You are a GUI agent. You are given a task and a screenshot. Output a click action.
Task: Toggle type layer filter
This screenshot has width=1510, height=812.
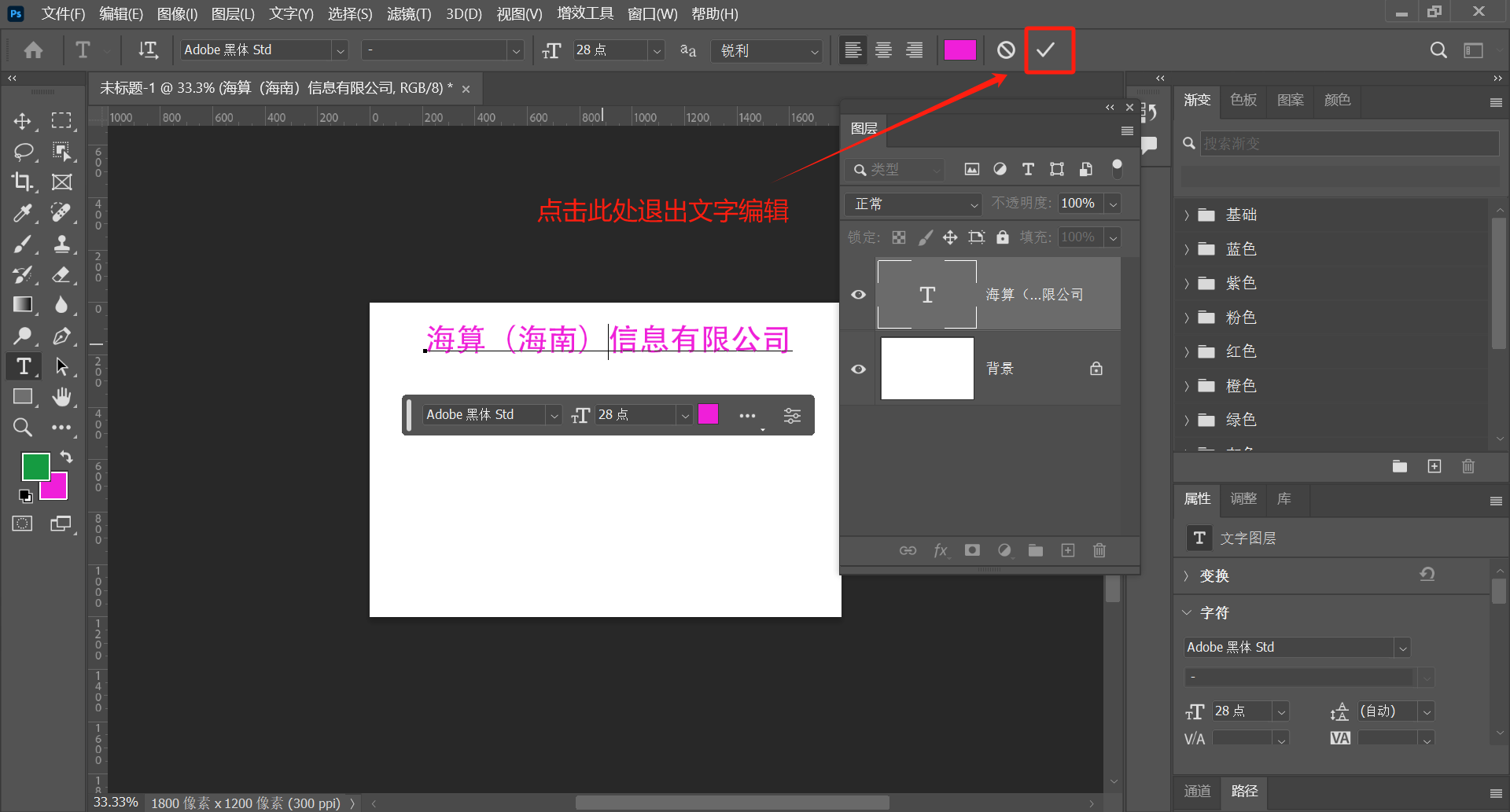click(1028, 169)
